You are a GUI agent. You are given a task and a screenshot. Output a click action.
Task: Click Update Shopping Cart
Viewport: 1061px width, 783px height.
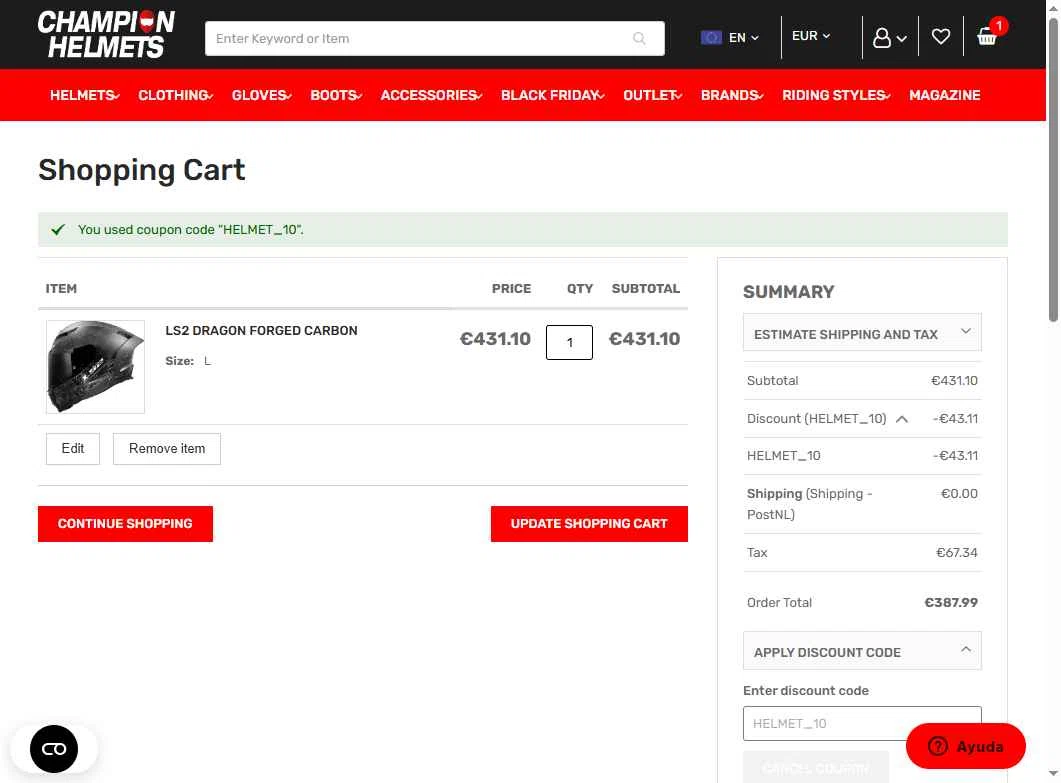tap(589, 524)
